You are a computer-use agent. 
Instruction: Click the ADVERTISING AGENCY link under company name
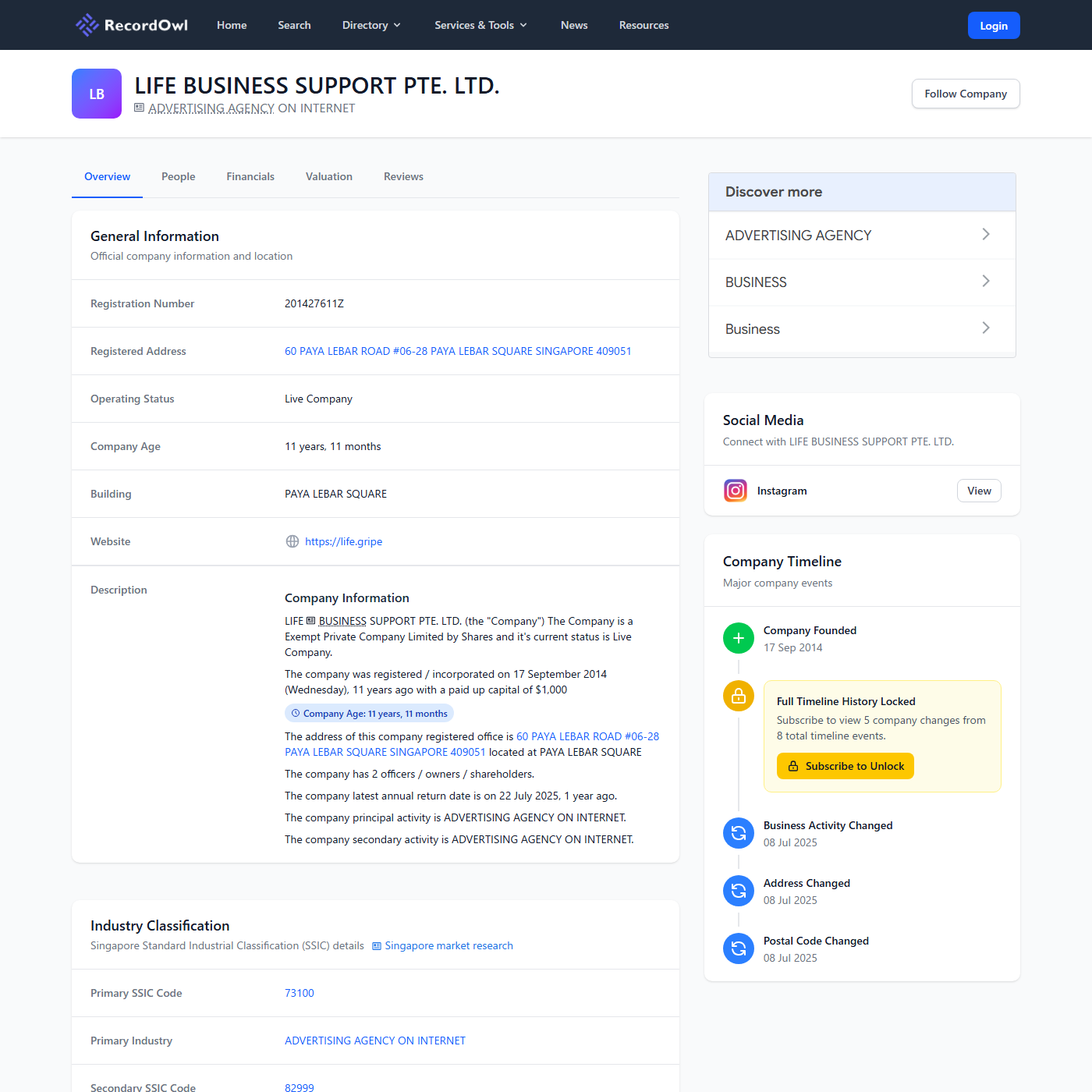pos(211,108)
